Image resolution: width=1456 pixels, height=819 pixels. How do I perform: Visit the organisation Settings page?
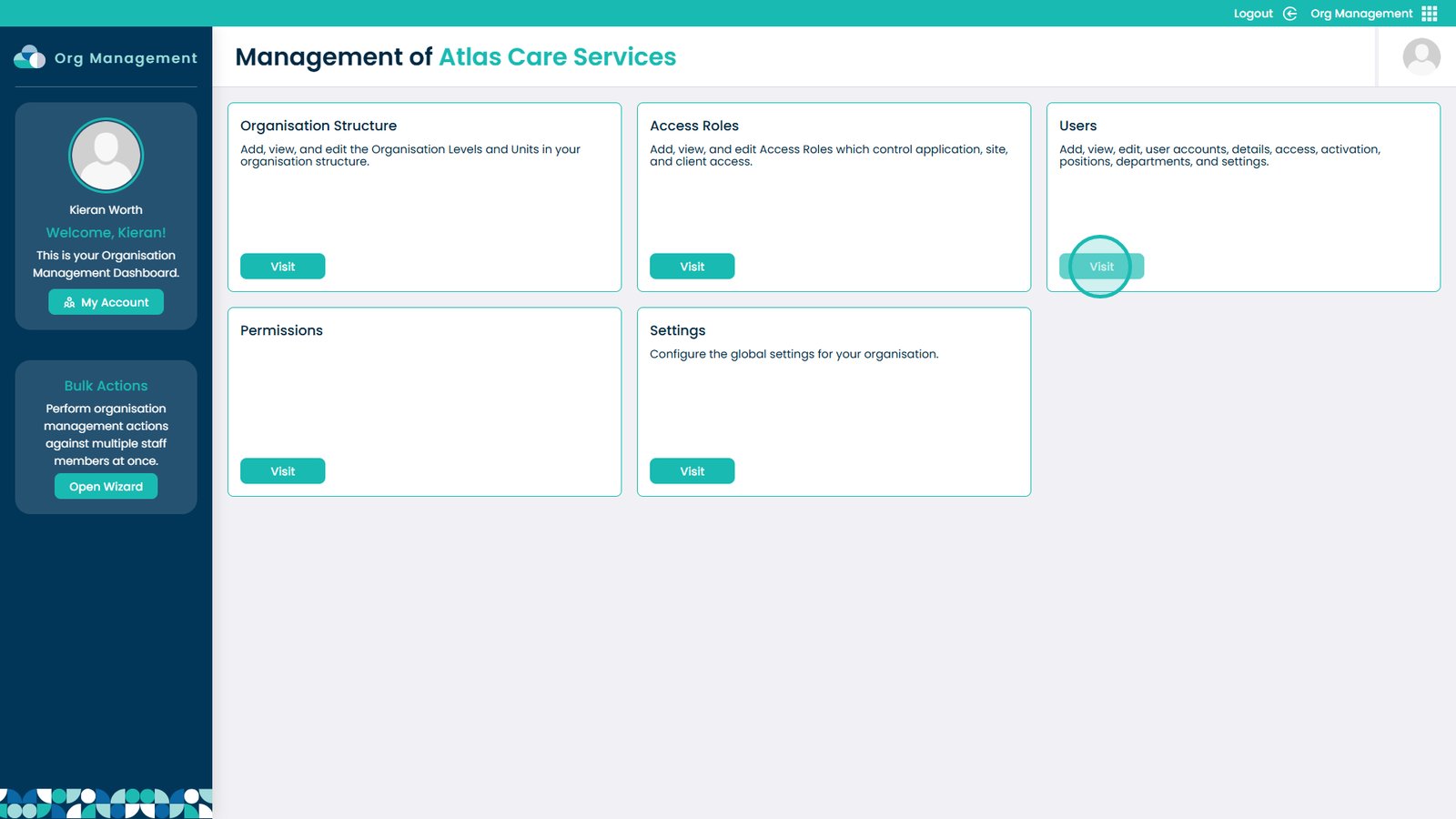pos(692,471)
